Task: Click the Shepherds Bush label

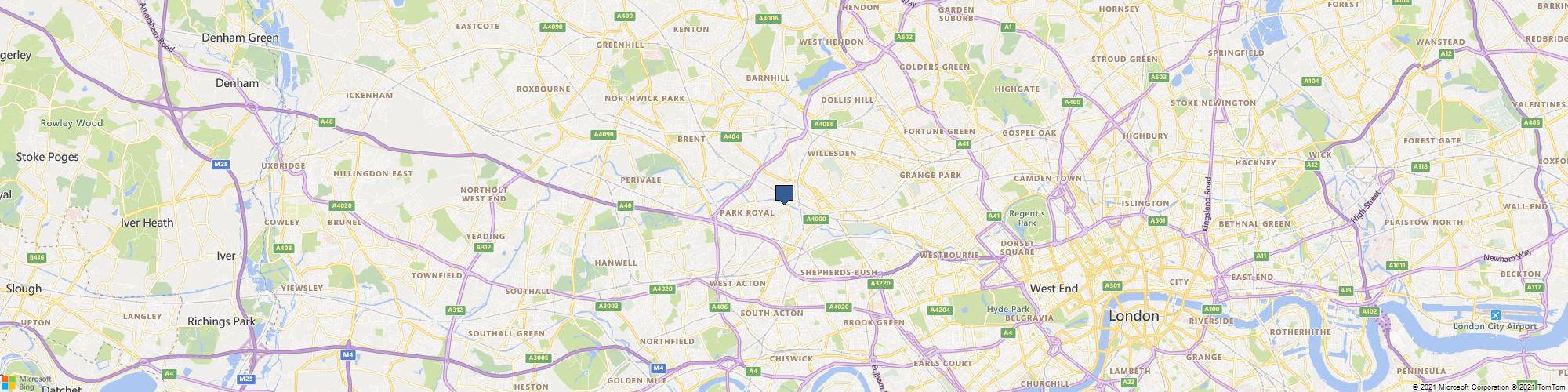Action: point(839,272)
